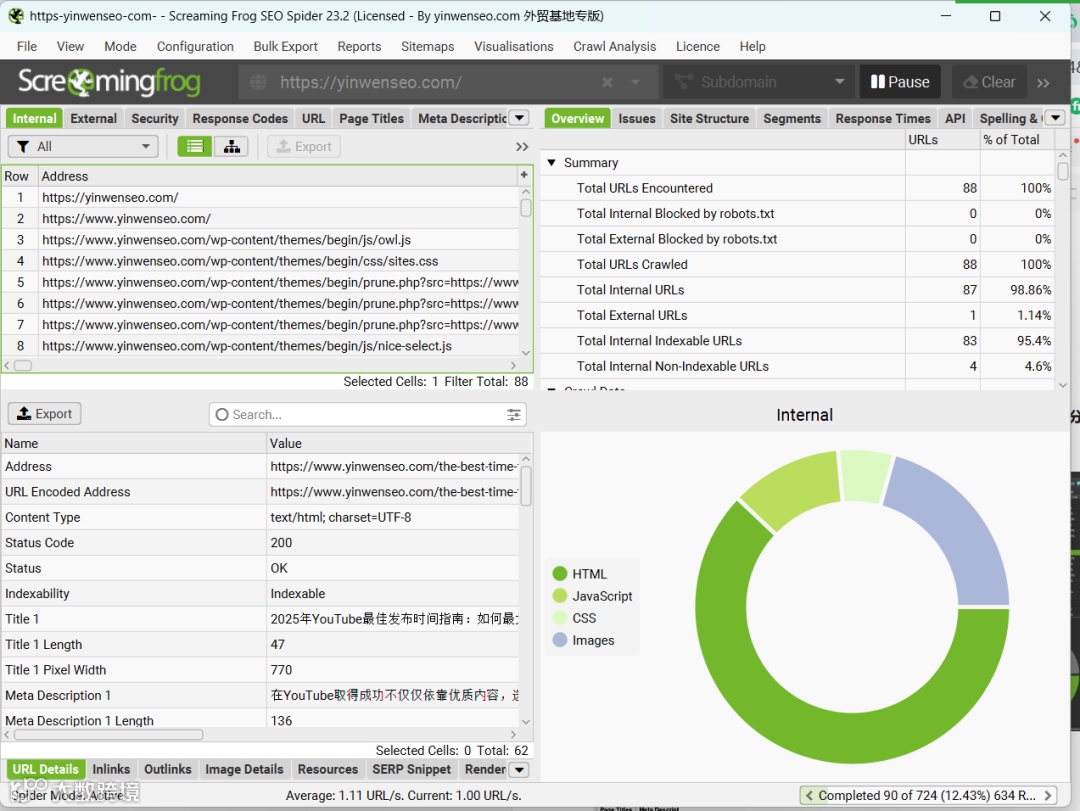Screen dimensions: 1080x811
Task: Go to next crawl progress item arrow
Action: pyautogui.click(x=1048, y=795)
